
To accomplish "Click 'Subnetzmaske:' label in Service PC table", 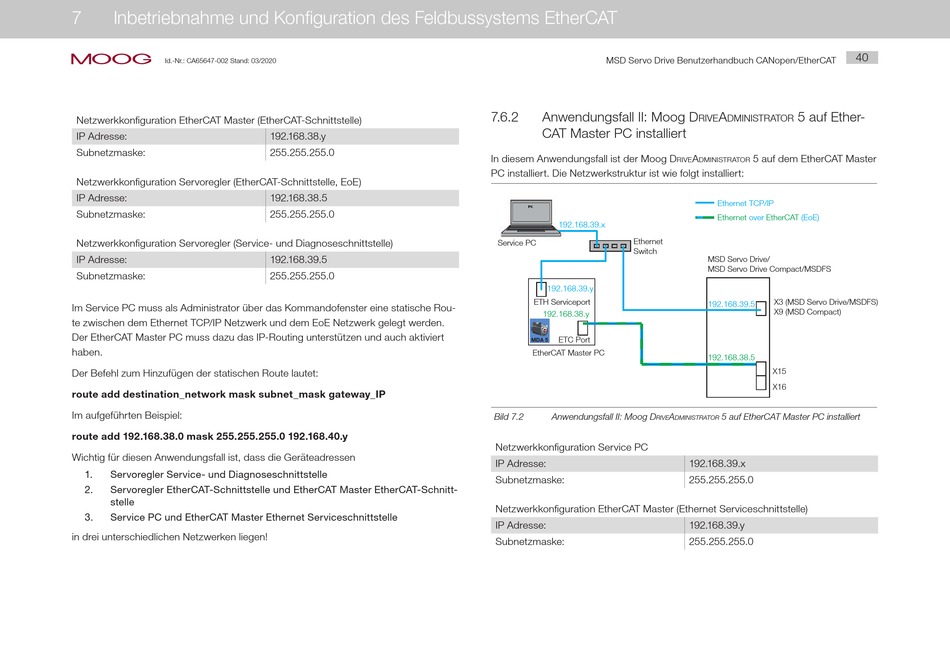I will click(530, 480).
